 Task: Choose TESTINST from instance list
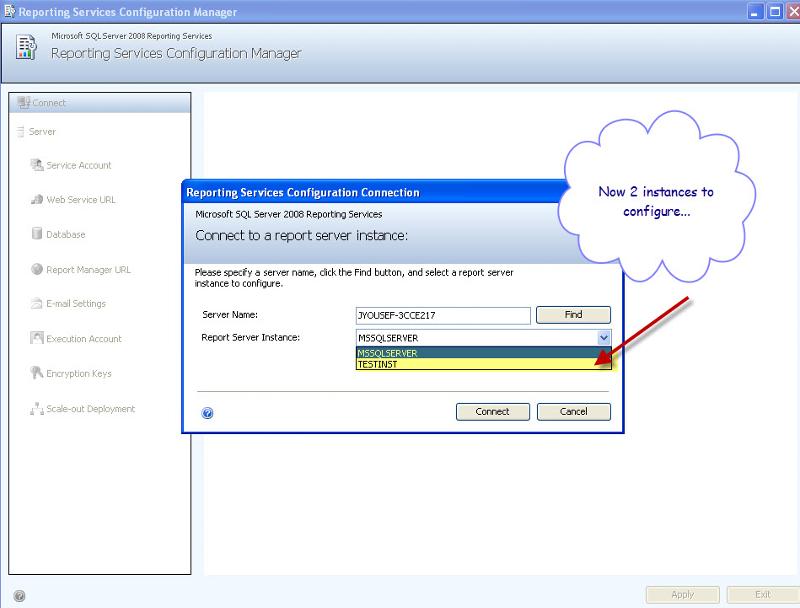tap(483, 364)
